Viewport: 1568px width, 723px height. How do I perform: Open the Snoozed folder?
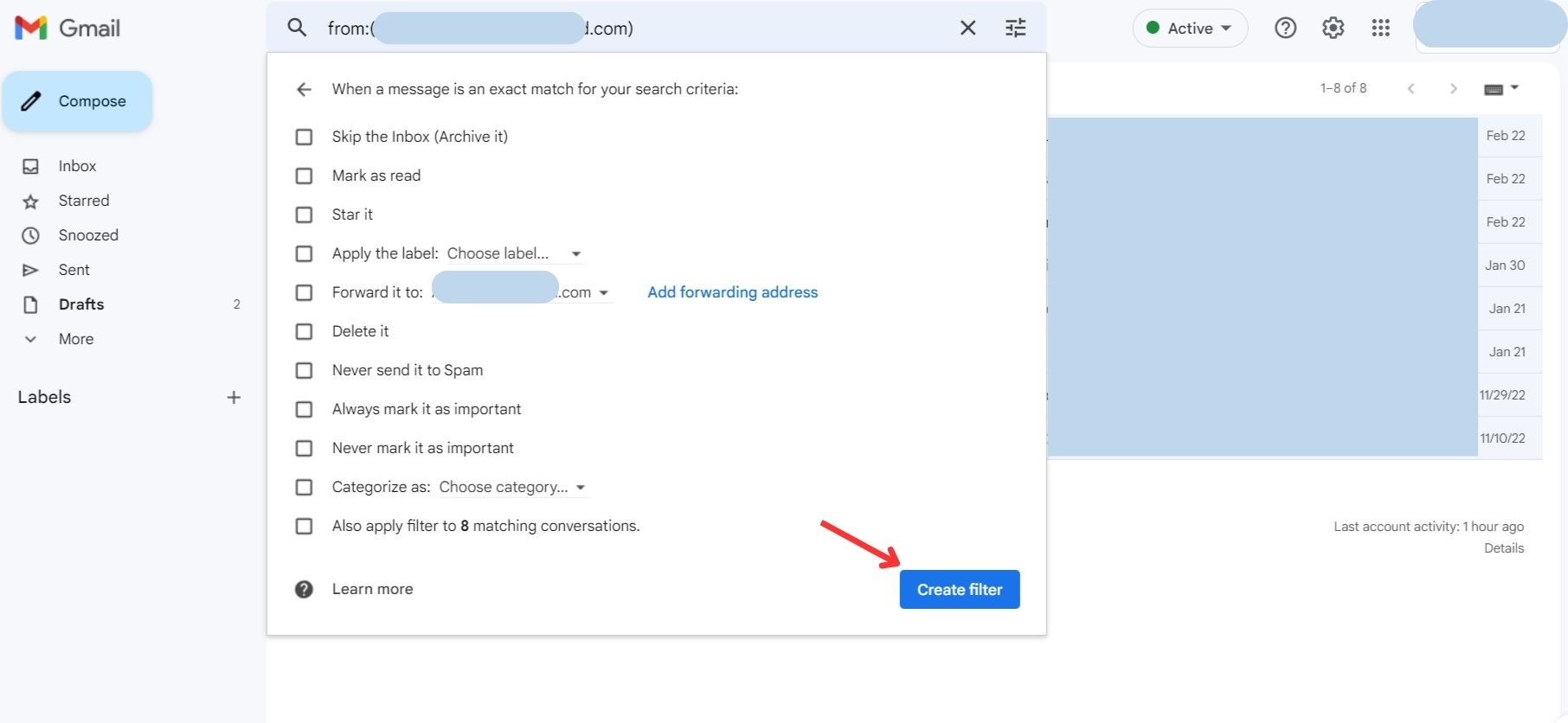coord(88,235)
